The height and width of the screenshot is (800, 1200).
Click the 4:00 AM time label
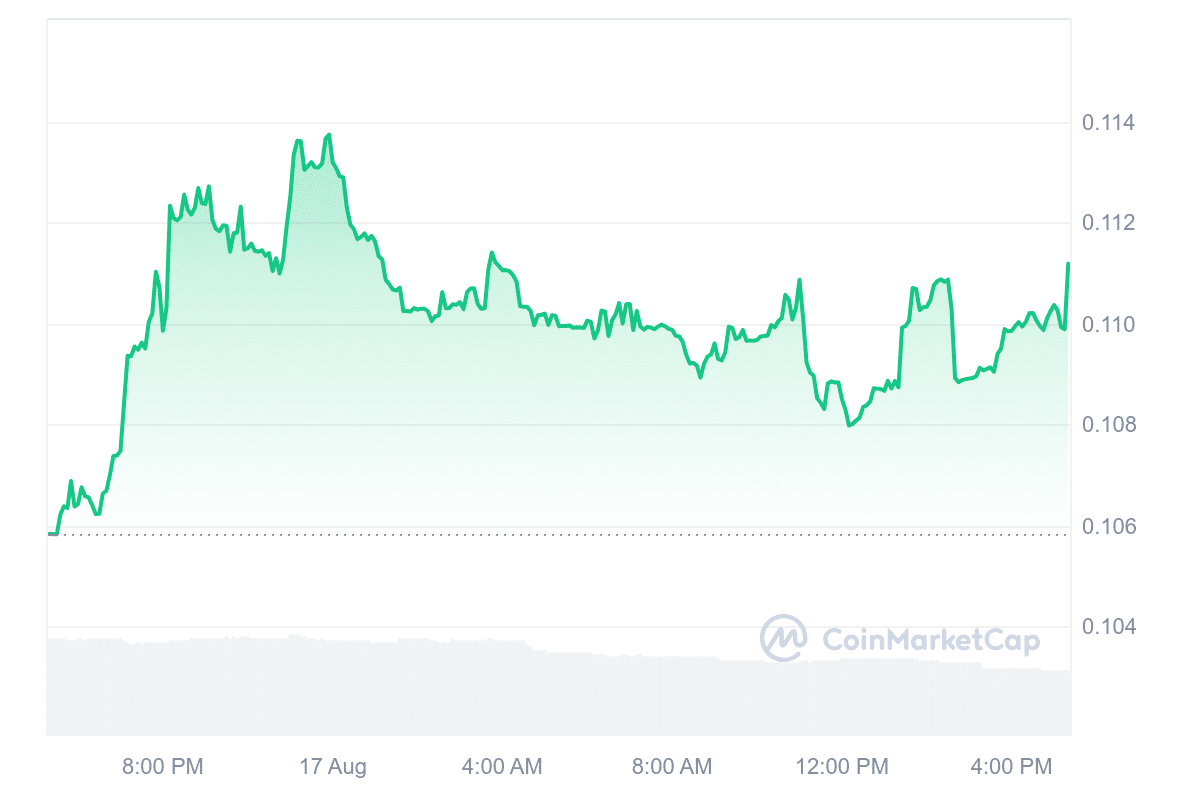[x=502, y=767]
